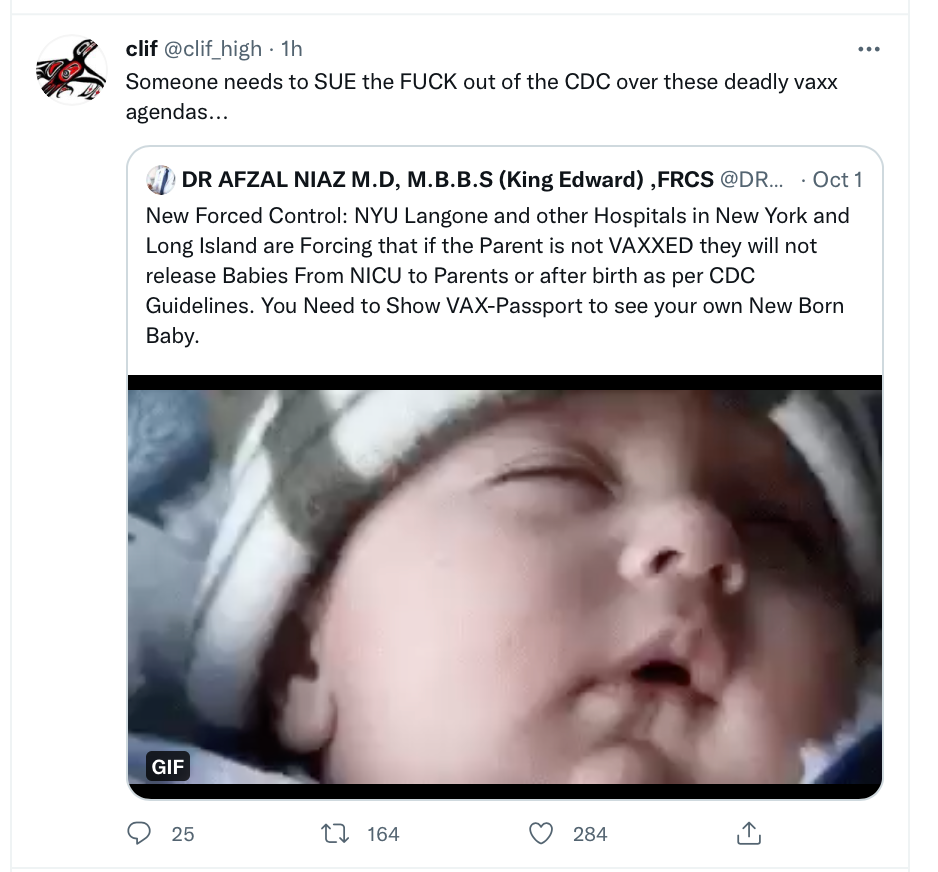Click the GIF badge on the media
This screenshot has height=872, width=938.
click(168, 767)
